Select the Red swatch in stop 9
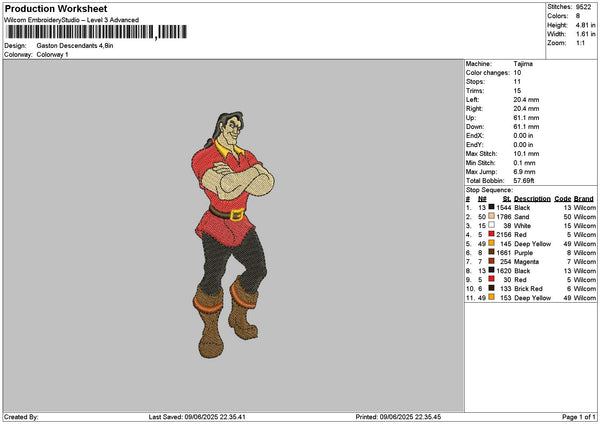 click(x=491, y=279)
